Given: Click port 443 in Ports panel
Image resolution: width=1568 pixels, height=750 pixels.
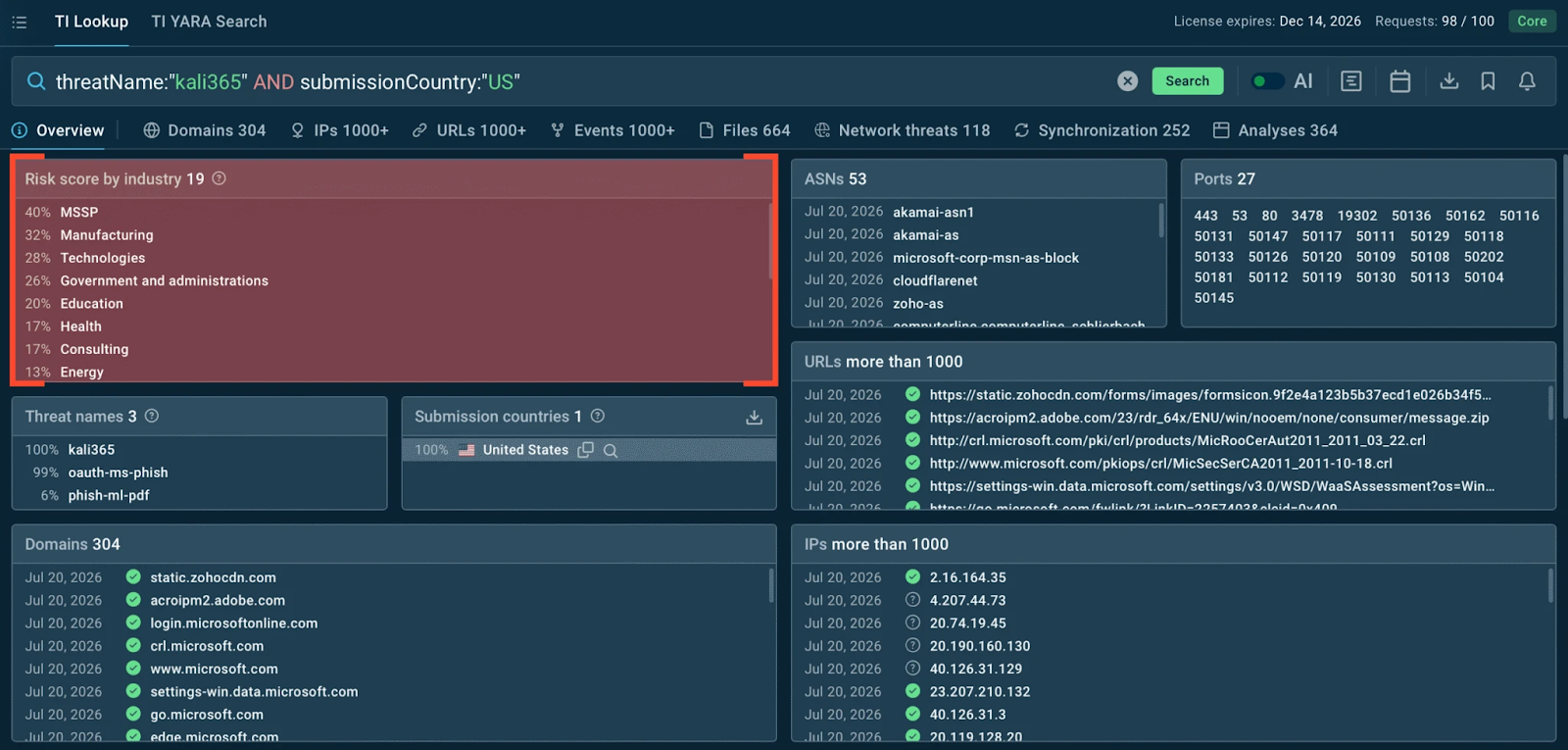Looking at the screenshot, I should click(1205, 216).
